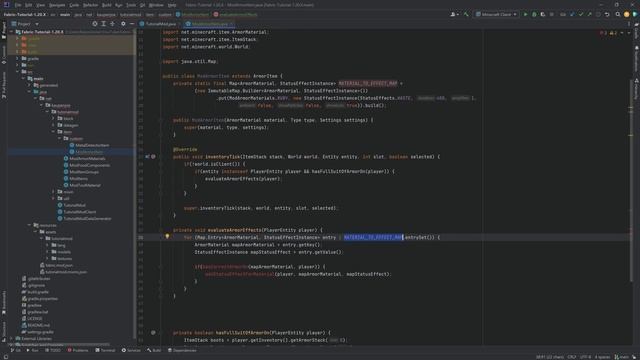
Task: Open the Edit menu
Action: (29, 5)
